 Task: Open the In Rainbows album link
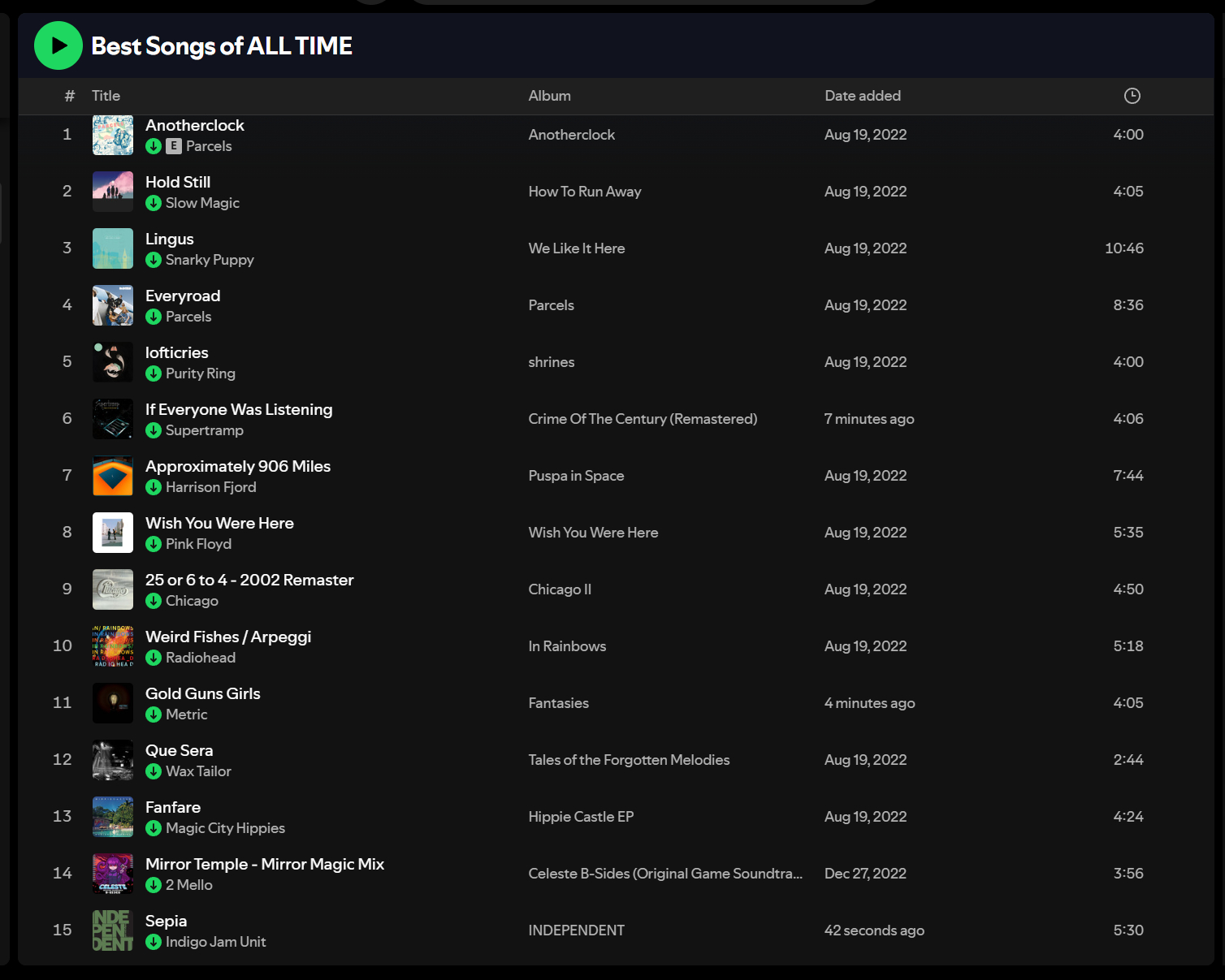coord(567,646)
